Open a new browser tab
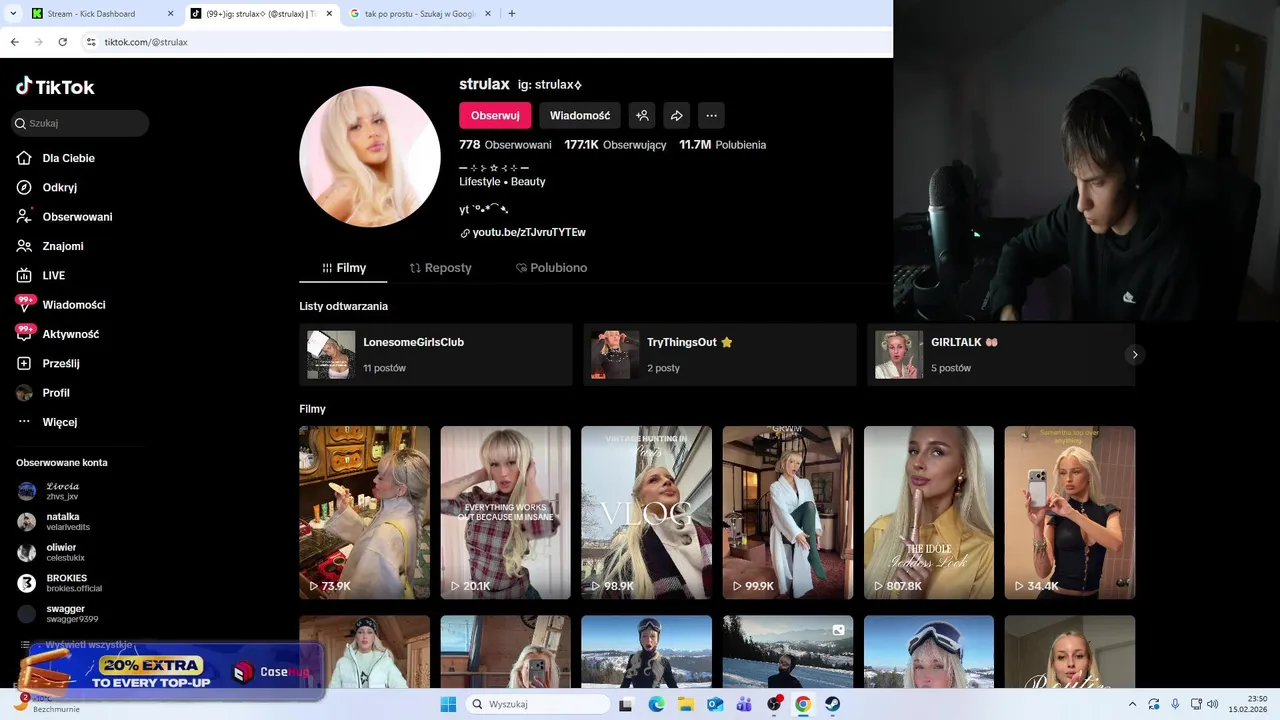Viewport: 1280px width, 720px height. point(512,14)
